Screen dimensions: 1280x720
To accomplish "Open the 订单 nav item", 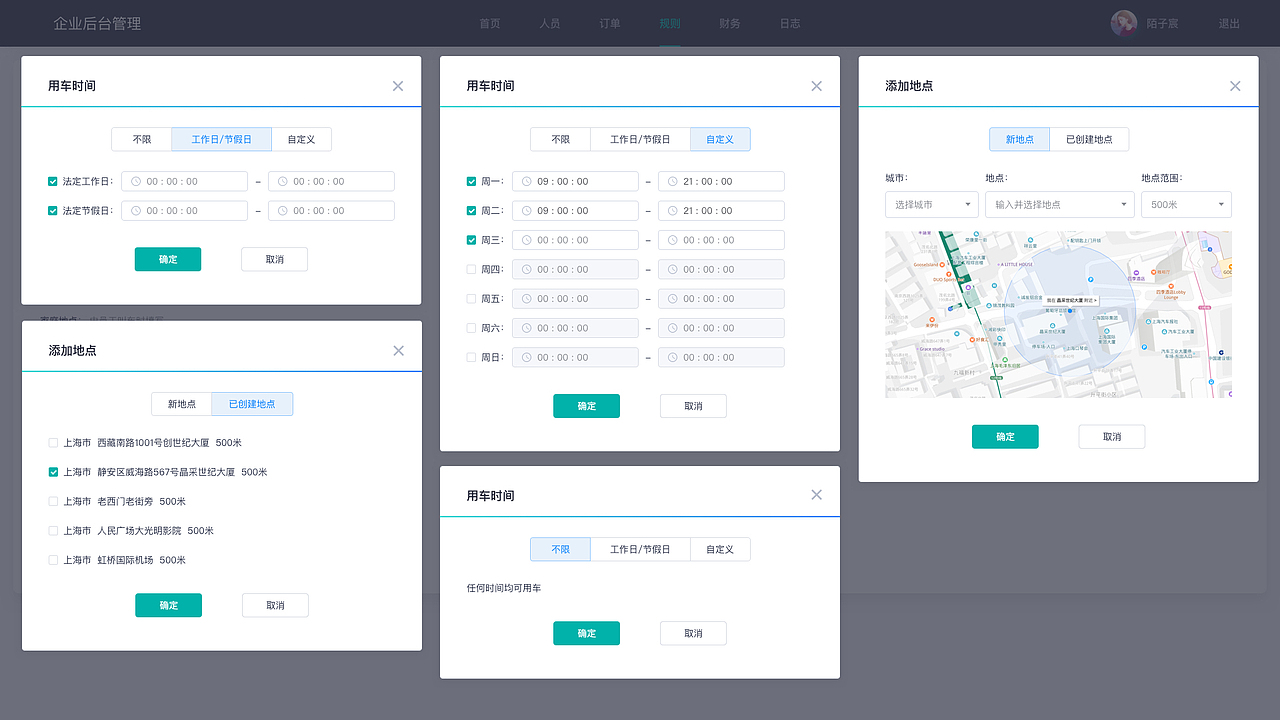I will pos(610,23).
